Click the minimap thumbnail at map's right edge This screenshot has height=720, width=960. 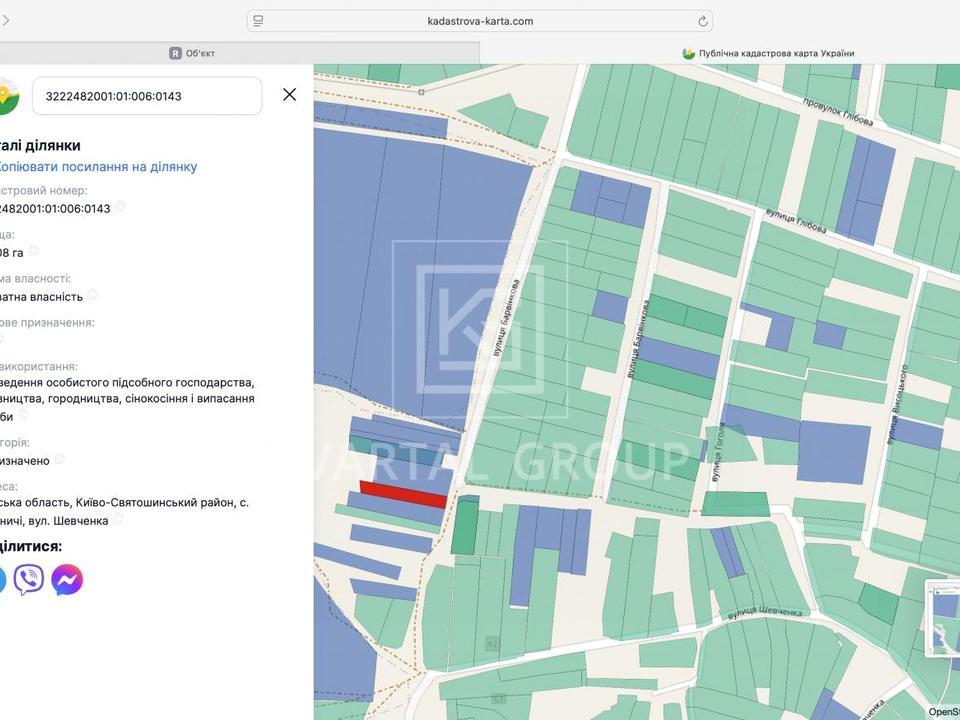(943, 617)
